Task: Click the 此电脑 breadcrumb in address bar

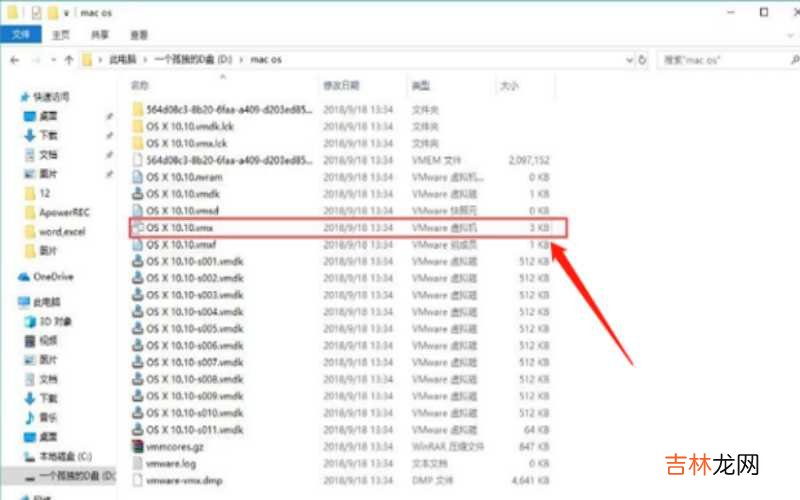Action: click(x=122, y=60)
